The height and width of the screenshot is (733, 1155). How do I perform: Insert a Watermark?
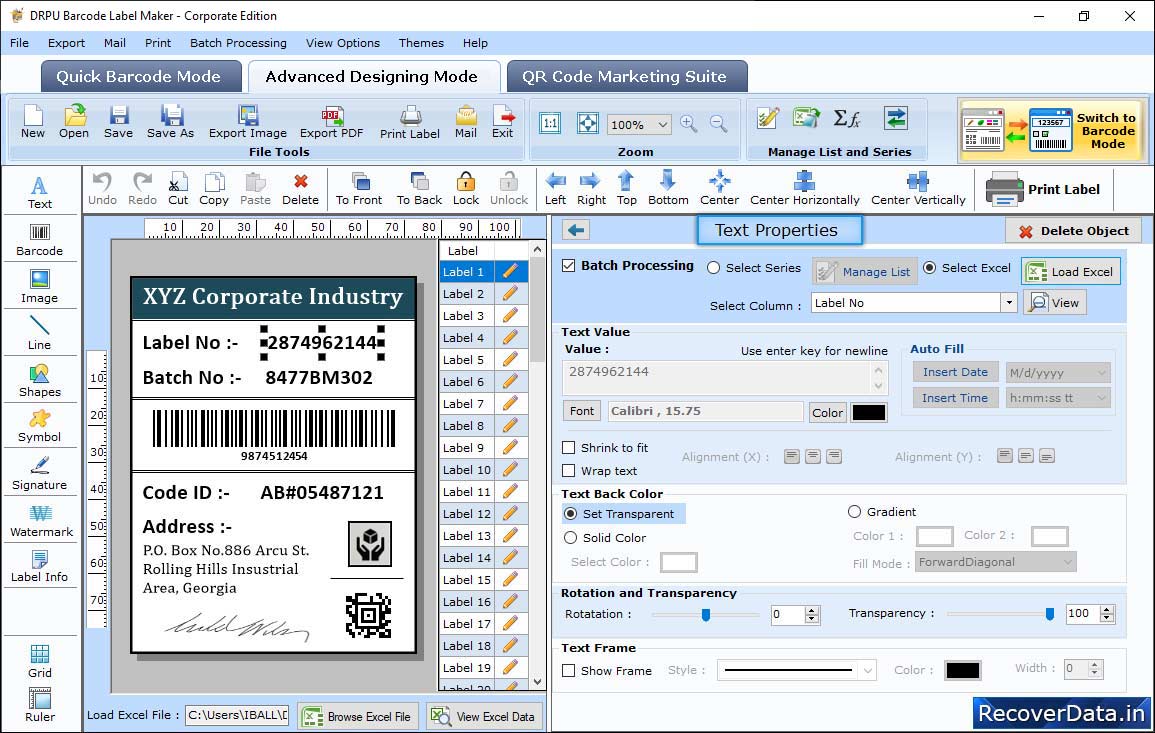41,520
